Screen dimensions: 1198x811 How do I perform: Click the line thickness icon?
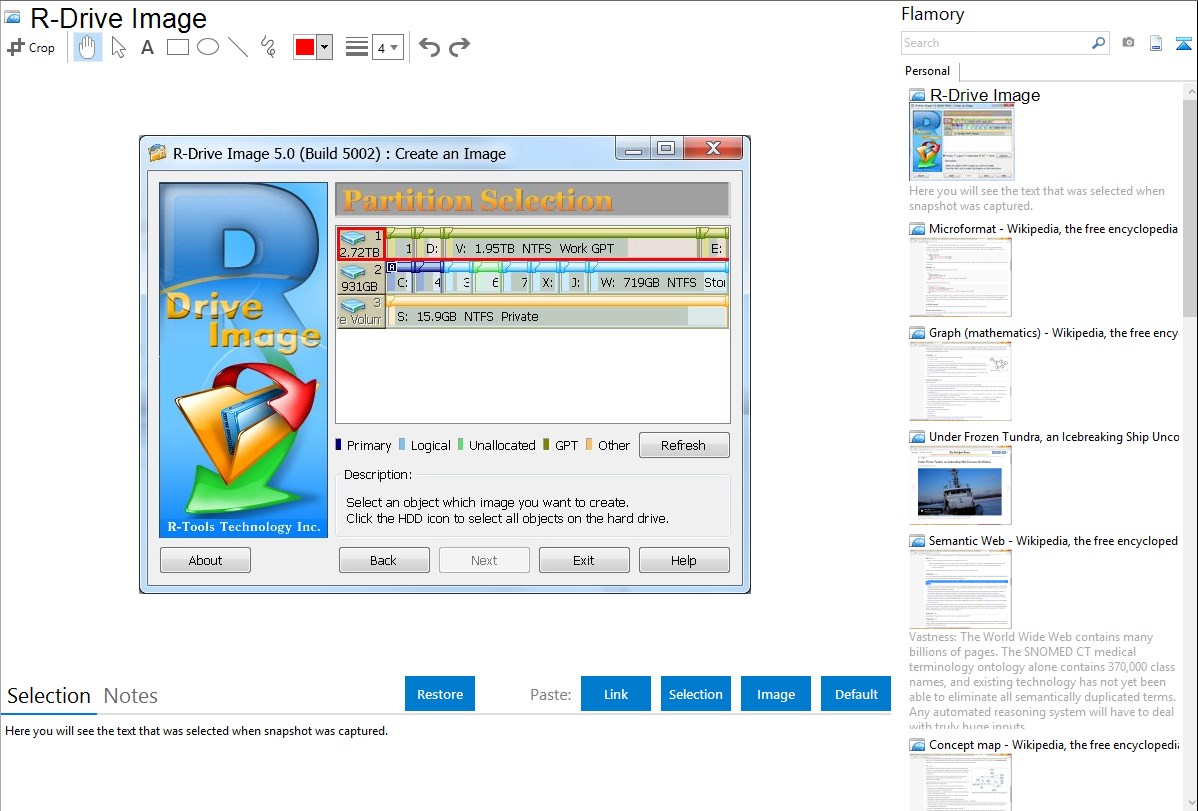[x=357, y=47]
